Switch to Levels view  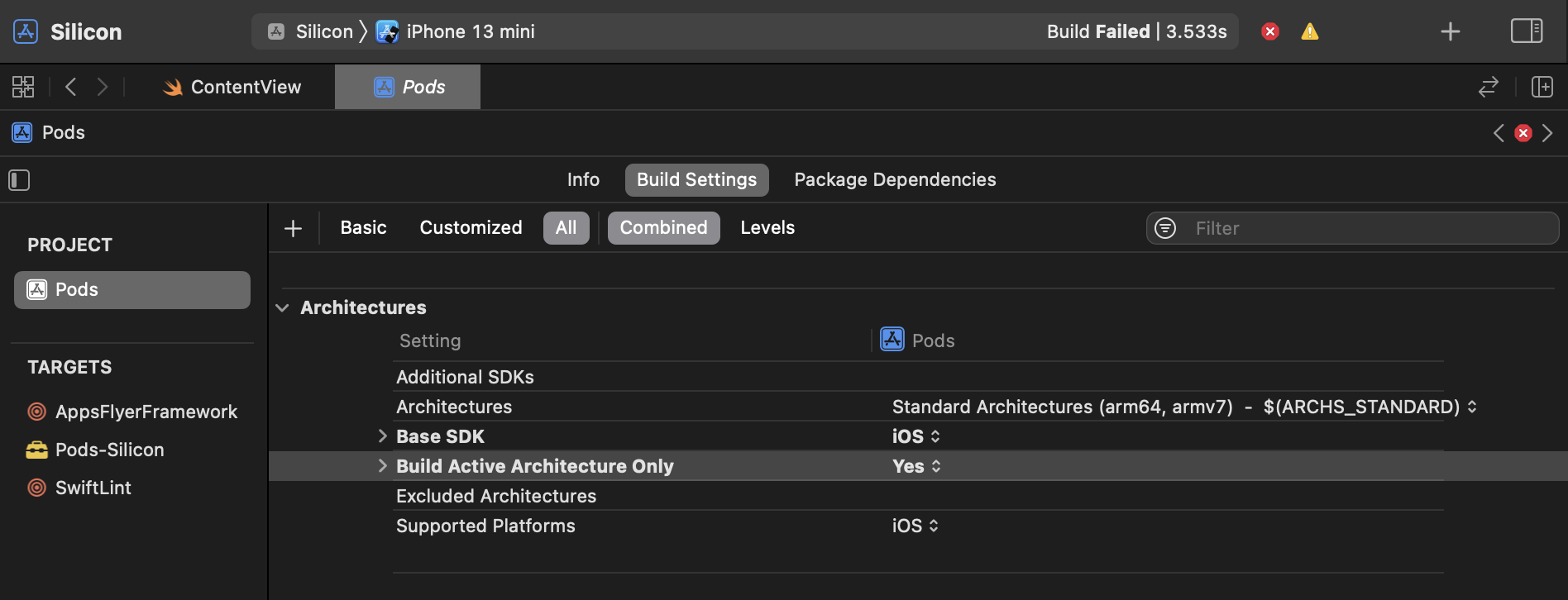(767, 228)
